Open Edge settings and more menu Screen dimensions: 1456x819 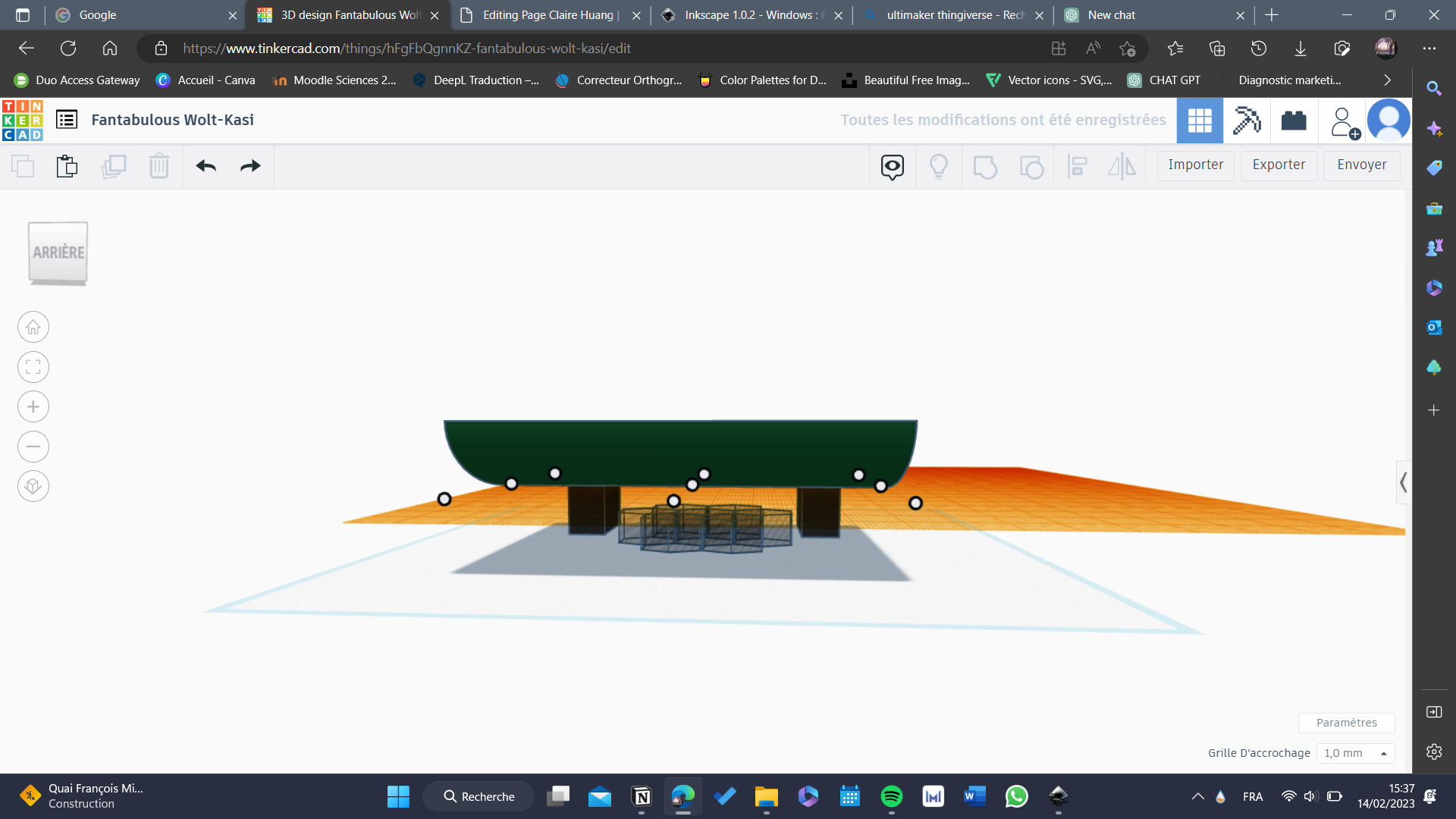[1429, 49]
